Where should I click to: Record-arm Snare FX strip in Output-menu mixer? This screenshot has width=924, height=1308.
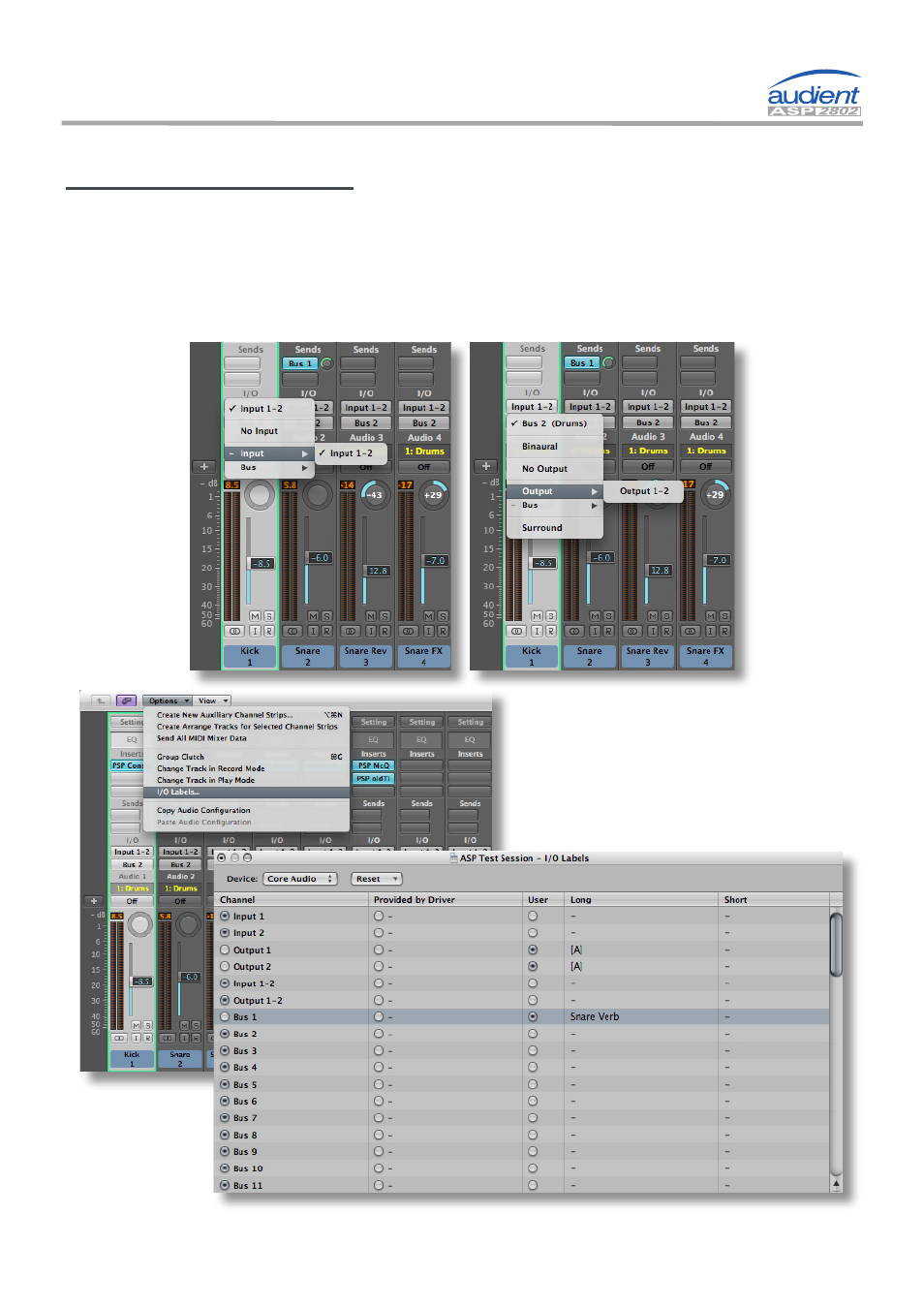coord(724,631)
